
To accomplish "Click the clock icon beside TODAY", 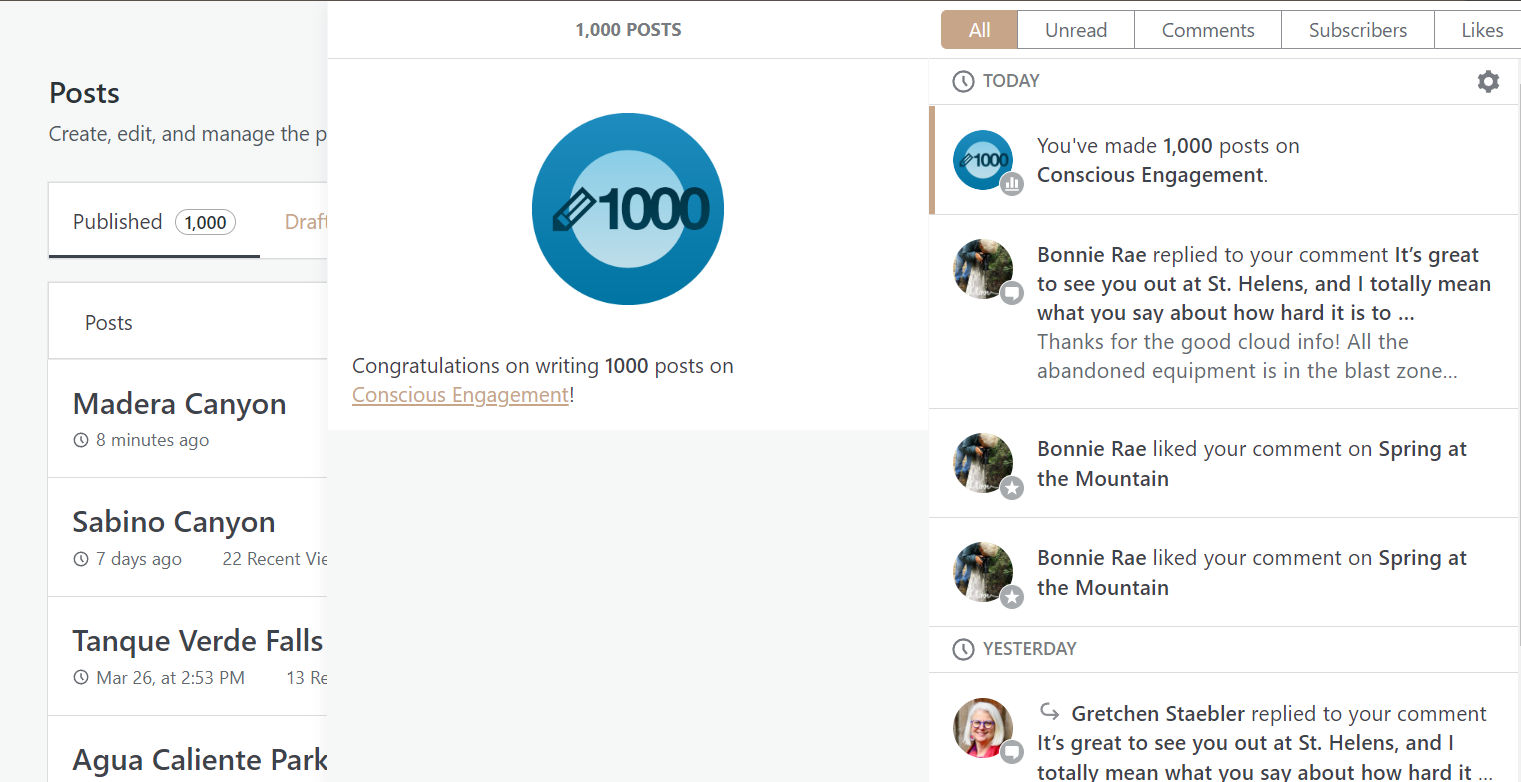I will point(963,82).
